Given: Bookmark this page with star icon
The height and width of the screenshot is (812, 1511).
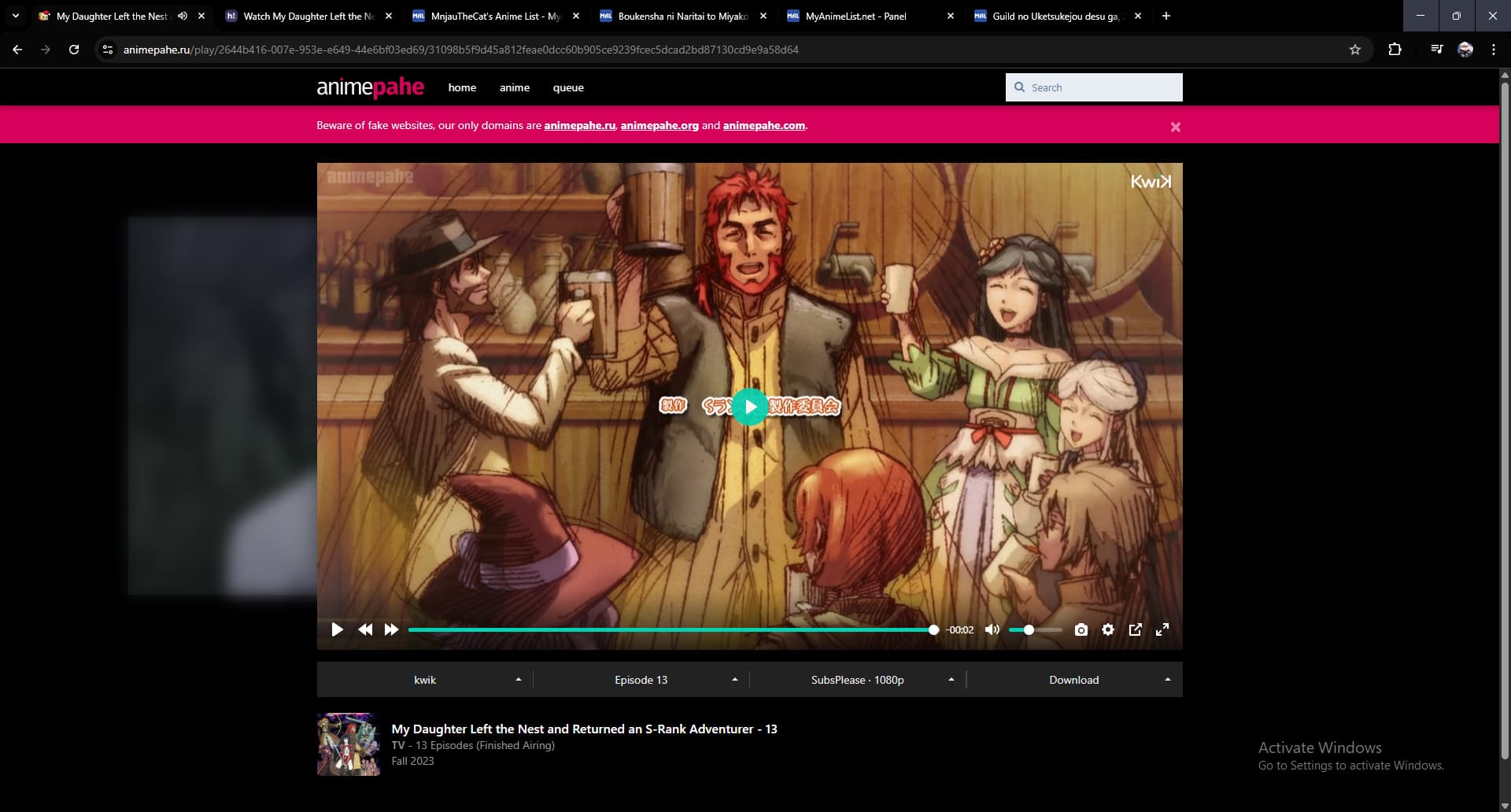Looking at the screenshot, I should 1354,50.
